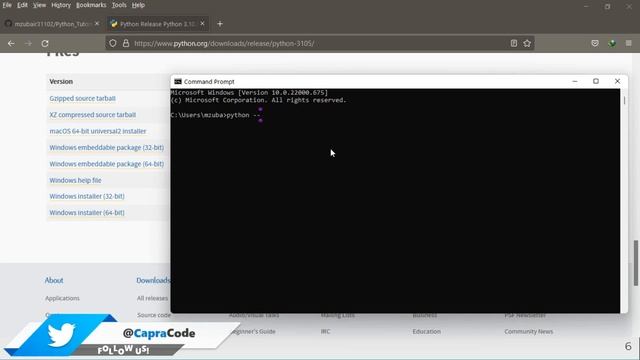
Task: Click the forward navigation arrow
Action: pos(28,43)
